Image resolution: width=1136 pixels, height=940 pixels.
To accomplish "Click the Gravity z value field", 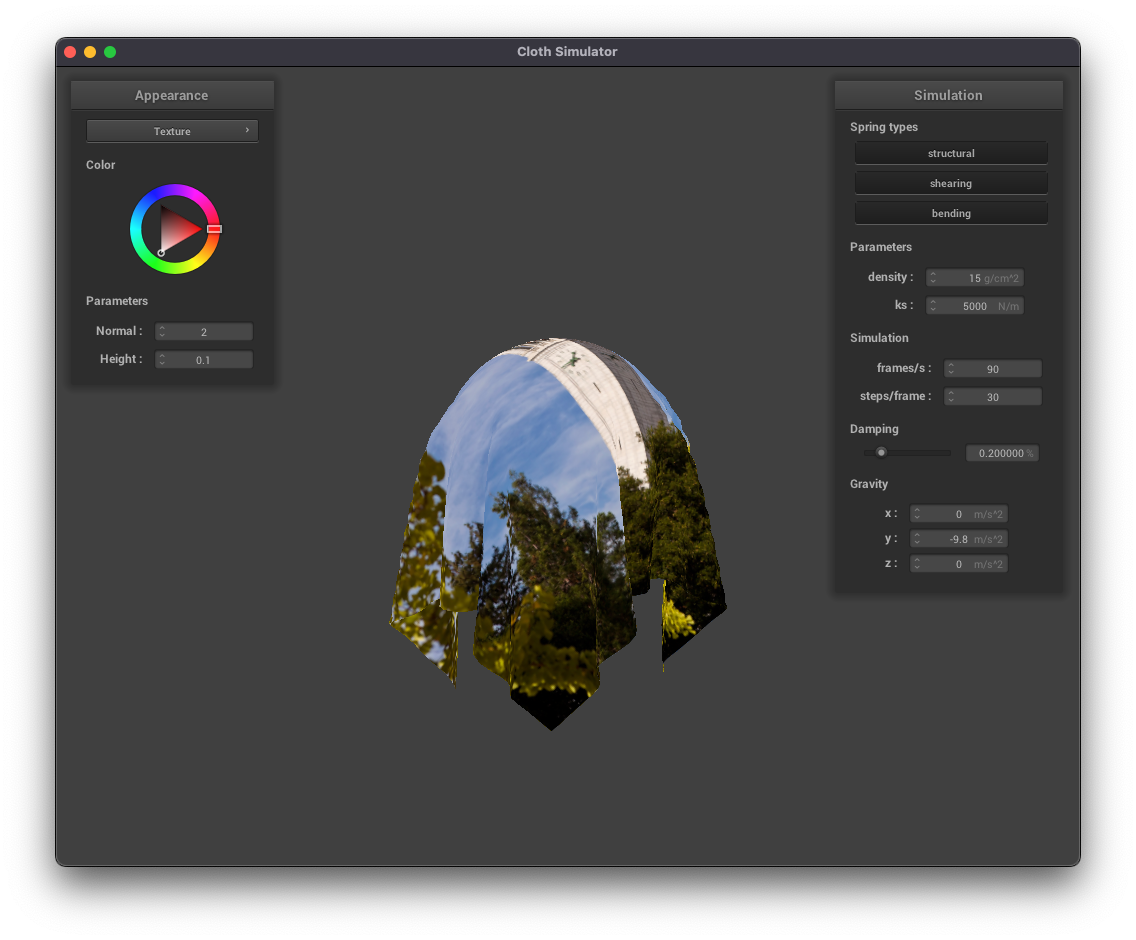I will click(x=958, y=564).
